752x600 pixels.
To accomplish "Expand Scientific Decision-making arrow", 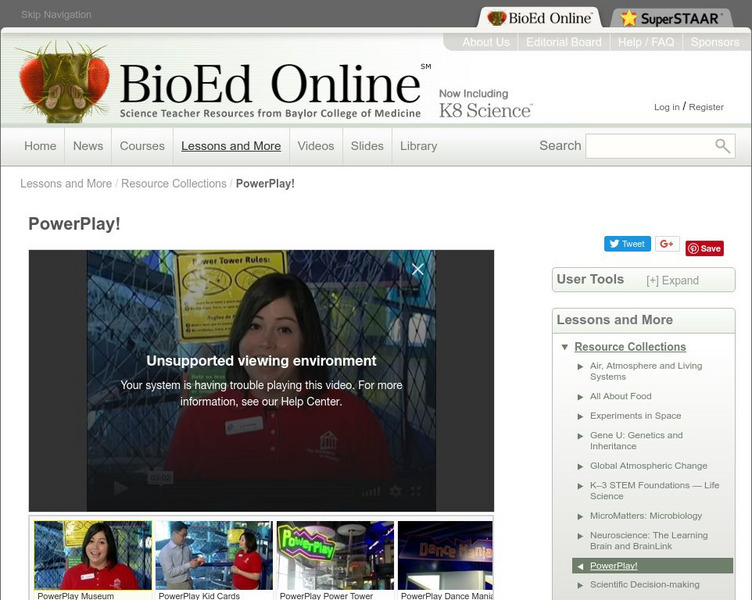I will pos(580,585).
